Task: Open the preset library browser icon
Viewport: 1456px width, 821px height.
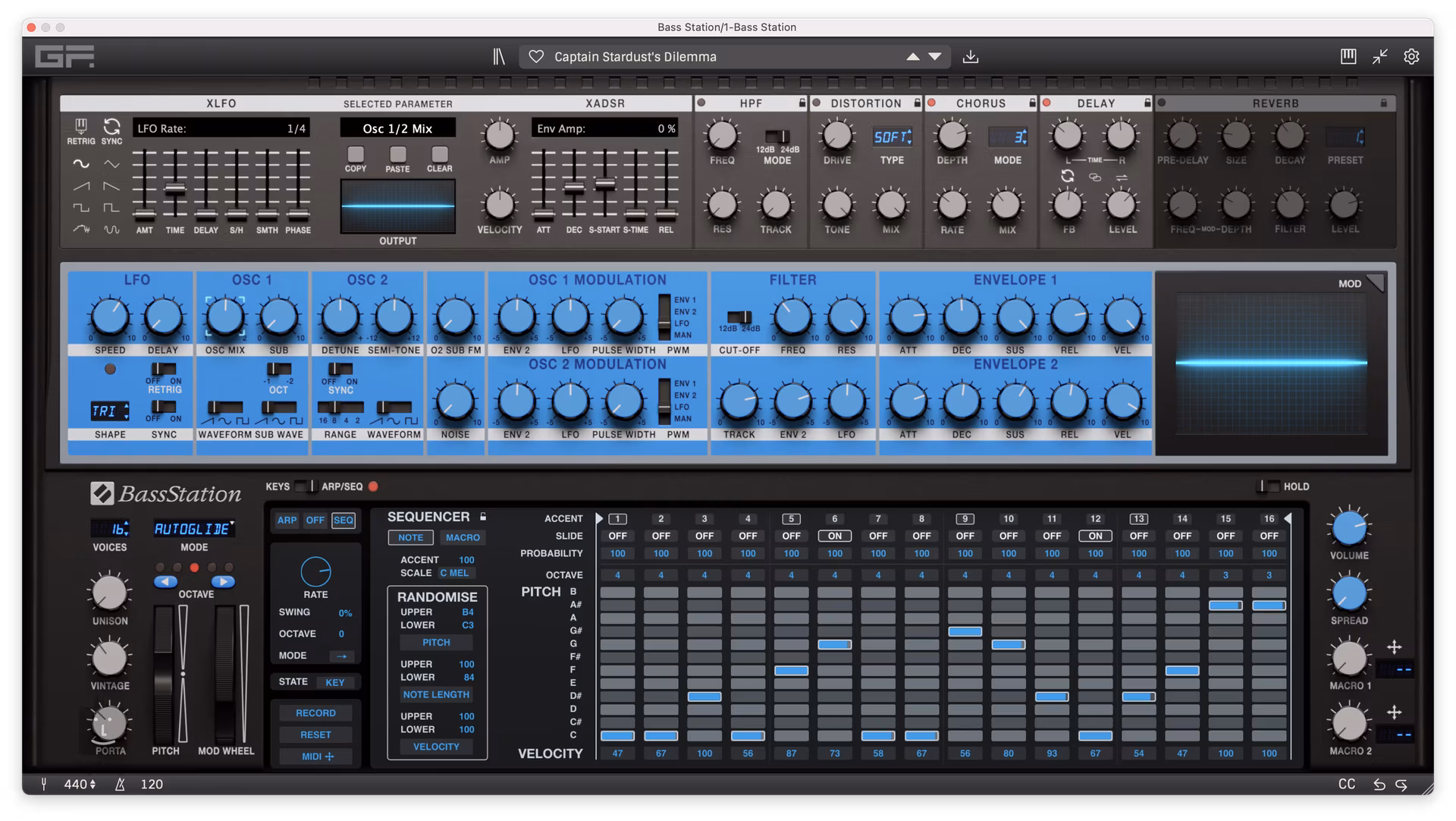Action: (x=498, y=57)
